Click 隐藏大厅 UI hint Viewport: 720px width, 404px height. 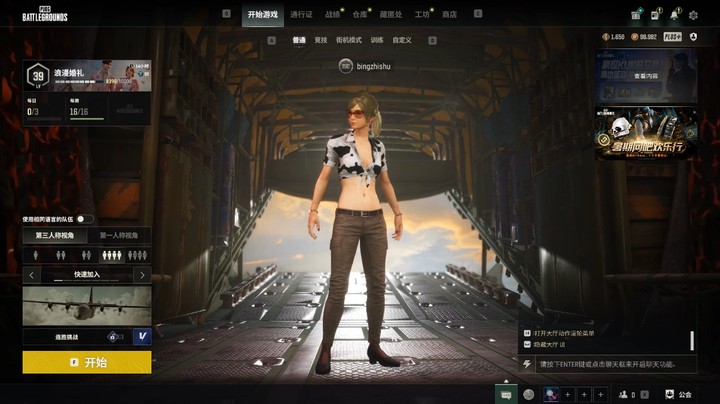tap(549, 344)
